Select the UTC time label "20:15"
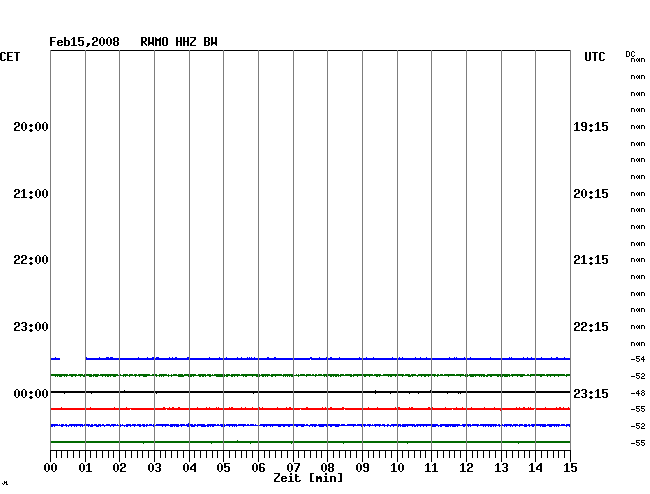The height and width of the screenshot is (494, 650). click(x=591, y=194)
